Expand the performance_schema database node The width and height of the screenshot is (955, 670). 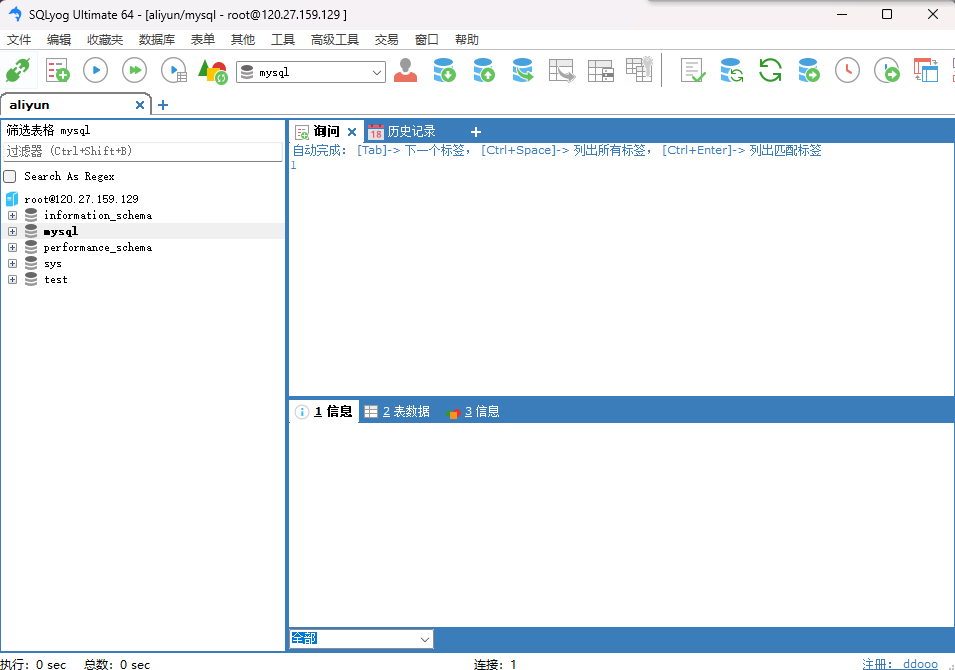point(12,247)
